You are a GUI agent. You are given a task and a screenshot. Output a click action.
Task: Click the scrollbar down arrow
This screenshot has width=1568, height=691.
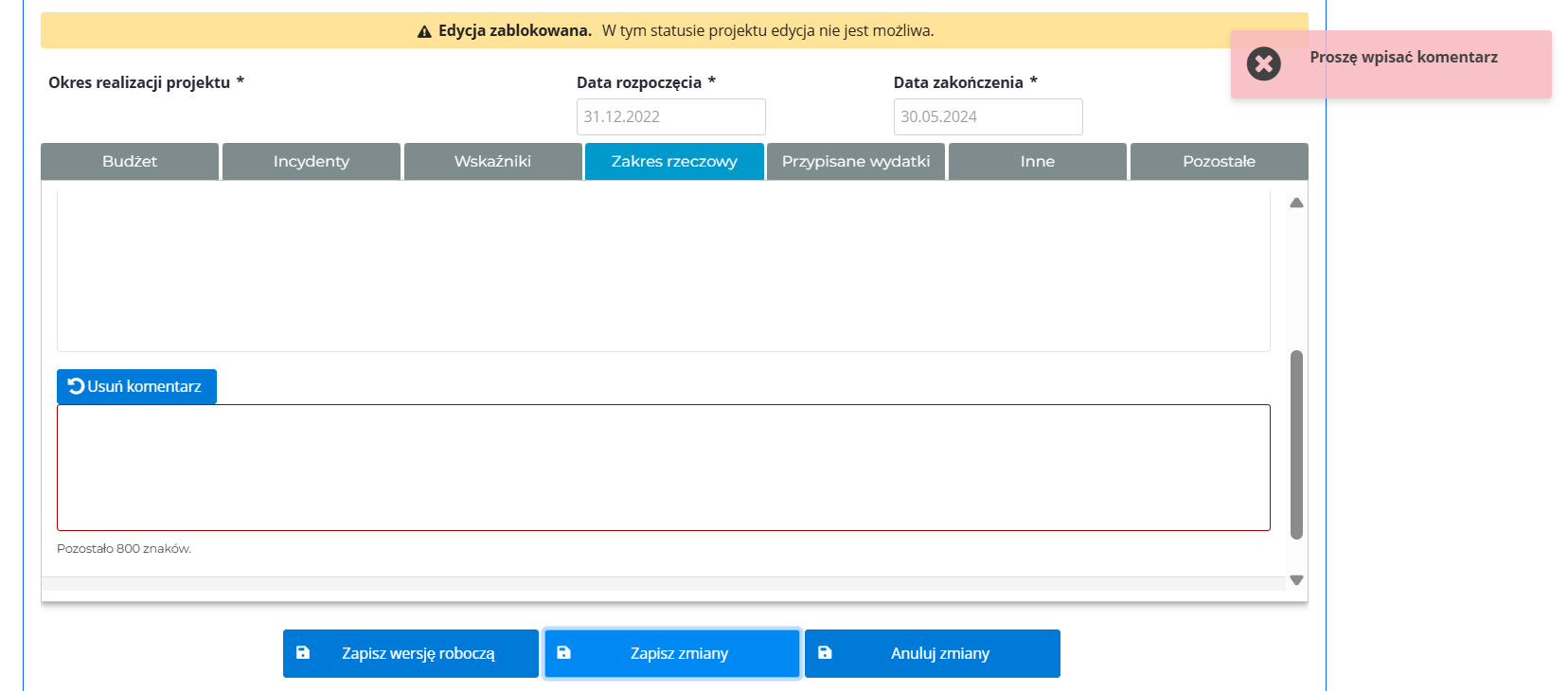tap(1296, 580)
